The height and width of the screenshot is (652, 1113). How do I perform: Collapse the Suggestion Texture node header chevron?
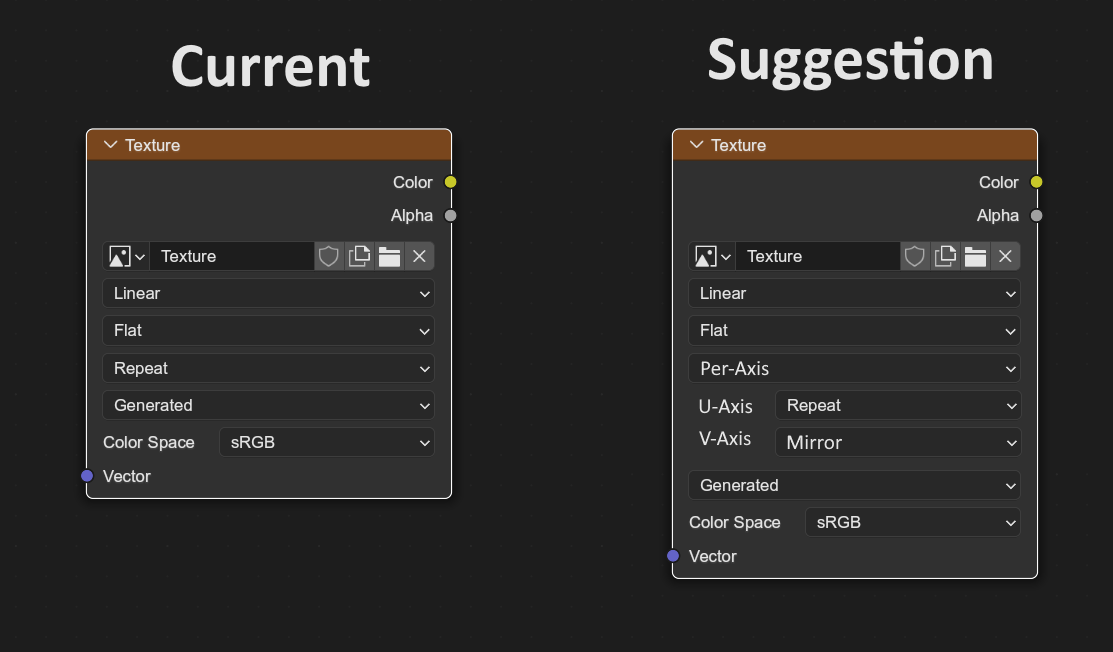pos(696,145)
